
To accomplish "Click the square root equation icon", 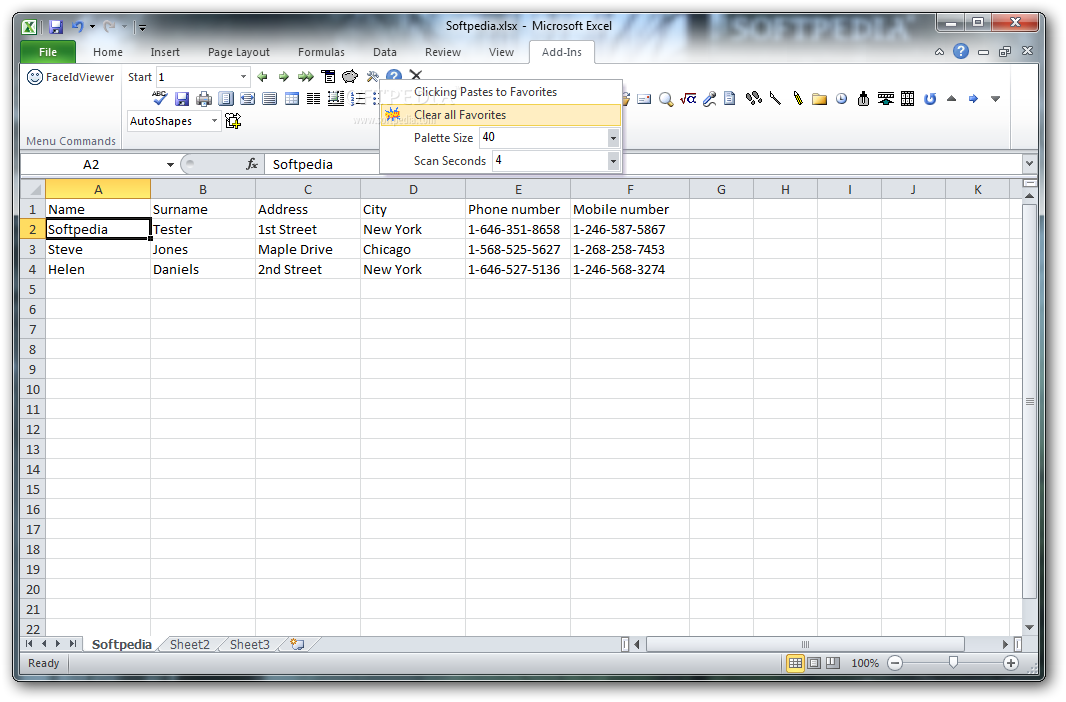I will [688, 99].
